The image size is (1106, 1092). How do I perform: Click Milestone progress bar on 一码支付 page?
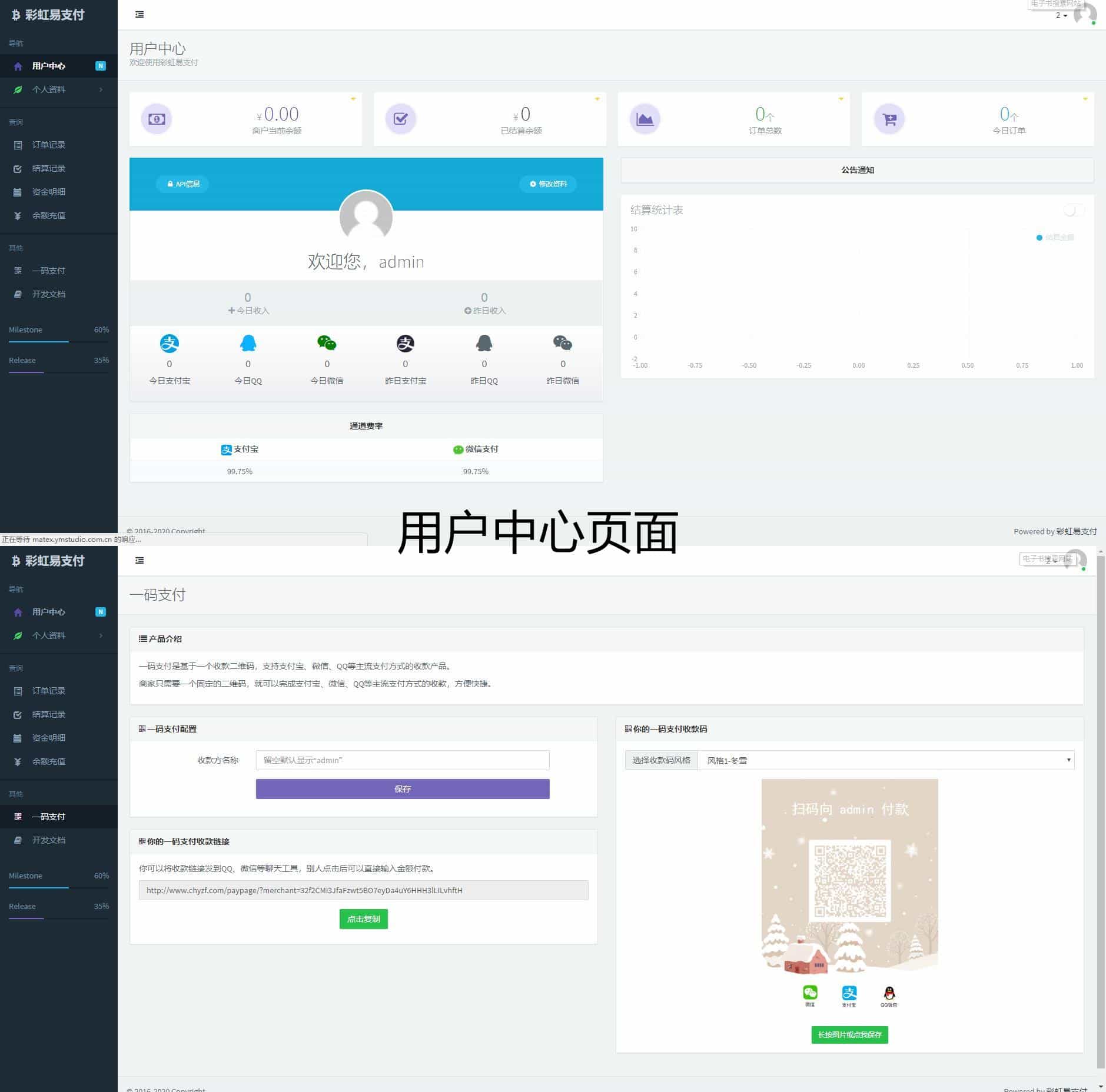click(x=59, y=887)
